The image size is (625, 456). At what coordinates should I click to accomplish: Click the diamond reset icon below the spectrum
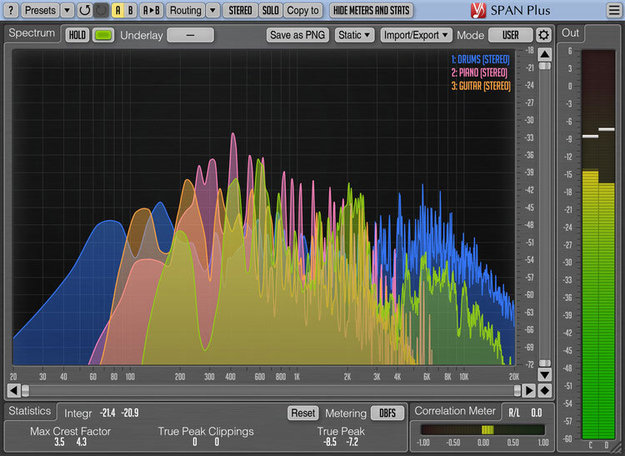click(x=545, y=390)
